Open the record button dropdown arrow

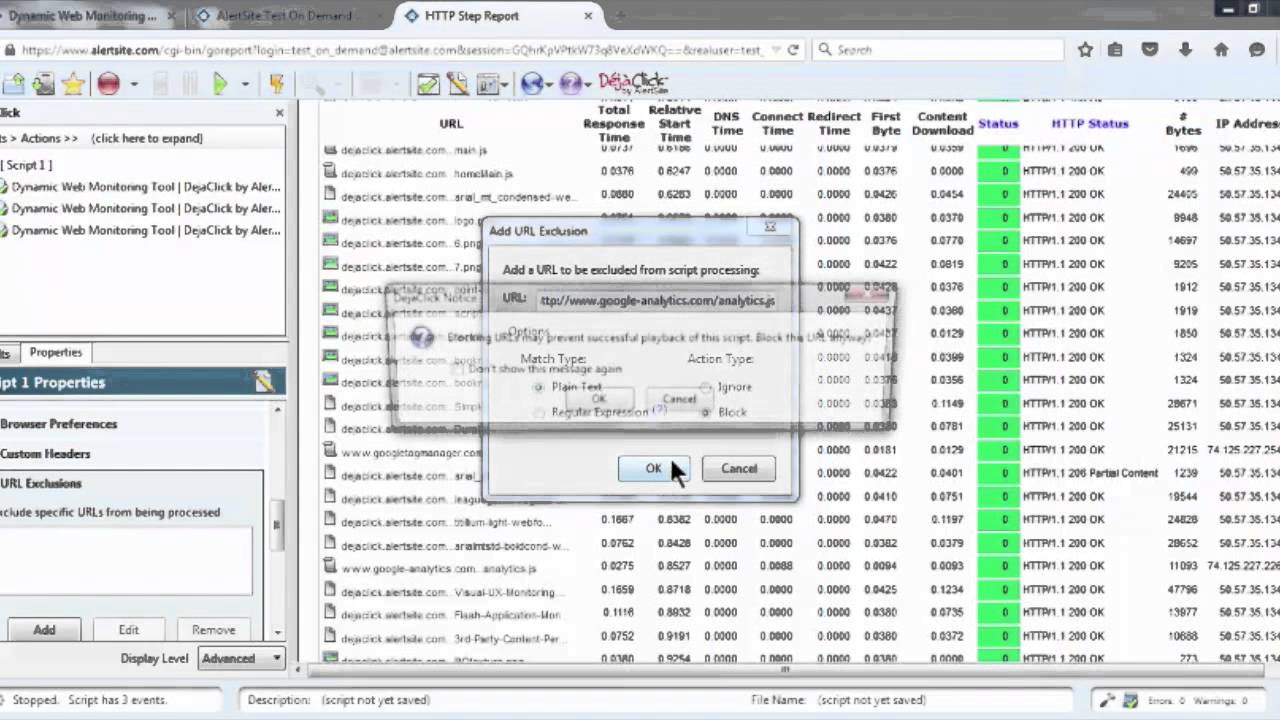tap(133, 85)
